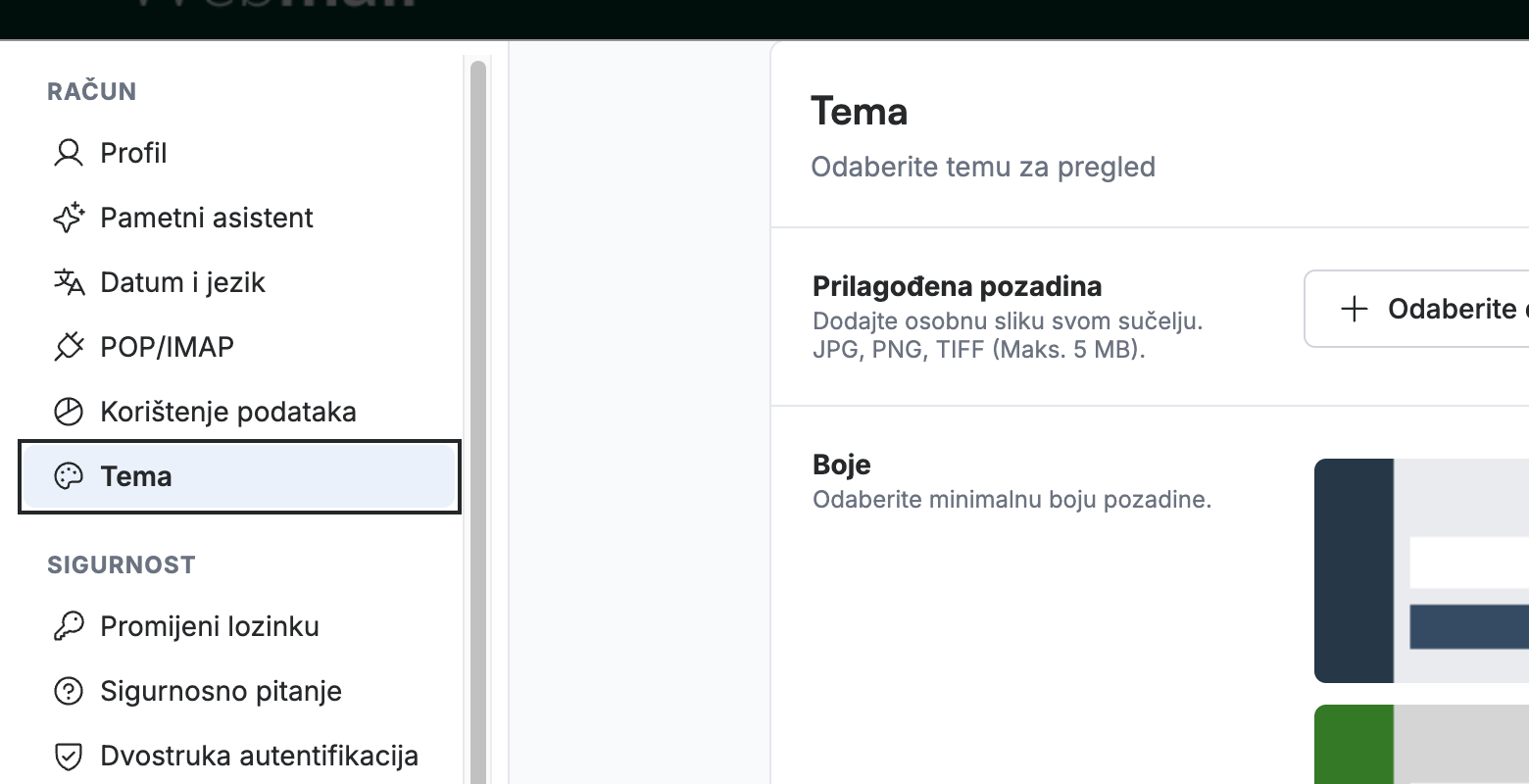Click the Pametni asistent sparkle icon
The height and width of the screenshot is (784, 1529).
point(69,218)
